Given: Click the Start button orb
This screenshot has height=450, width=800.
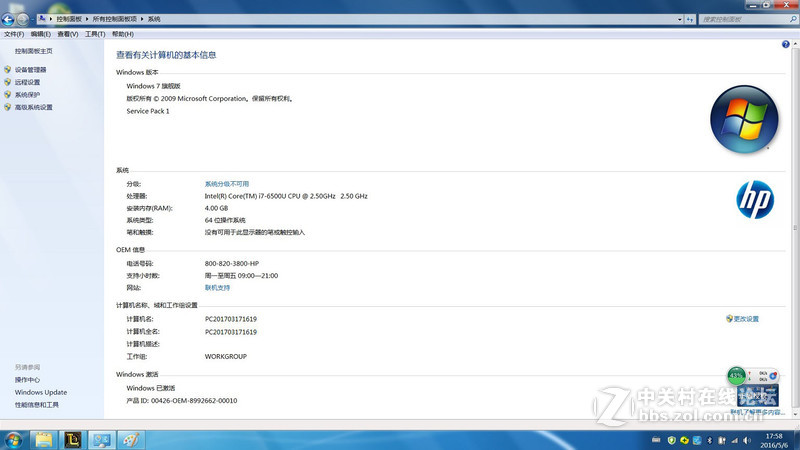Looking at the screenshot, I should point(13,440).
